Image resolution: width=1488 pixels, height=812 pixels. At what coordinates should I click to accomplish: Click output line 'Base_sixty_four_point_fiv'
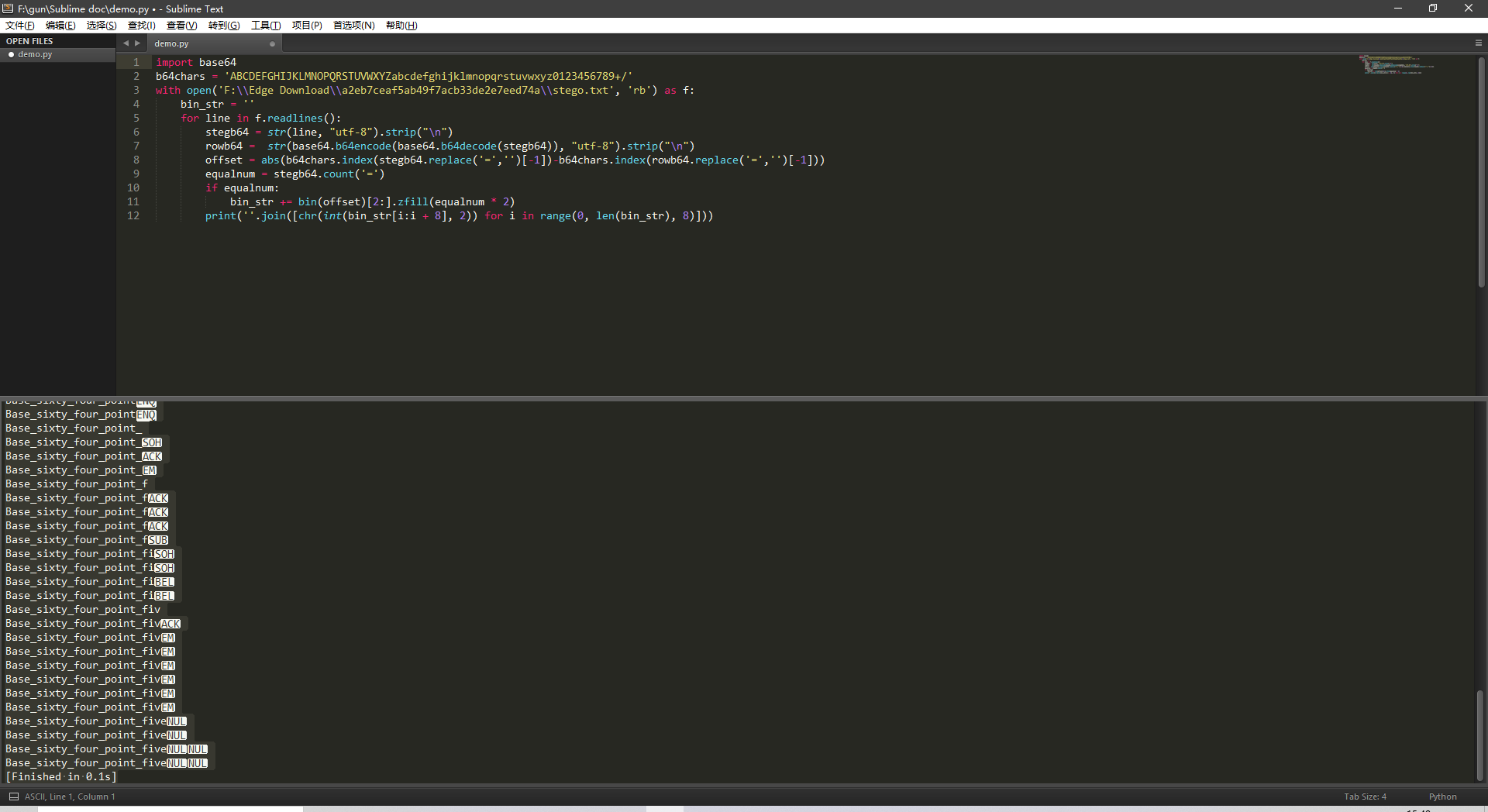pyautogui.click(x=83, y=609)
